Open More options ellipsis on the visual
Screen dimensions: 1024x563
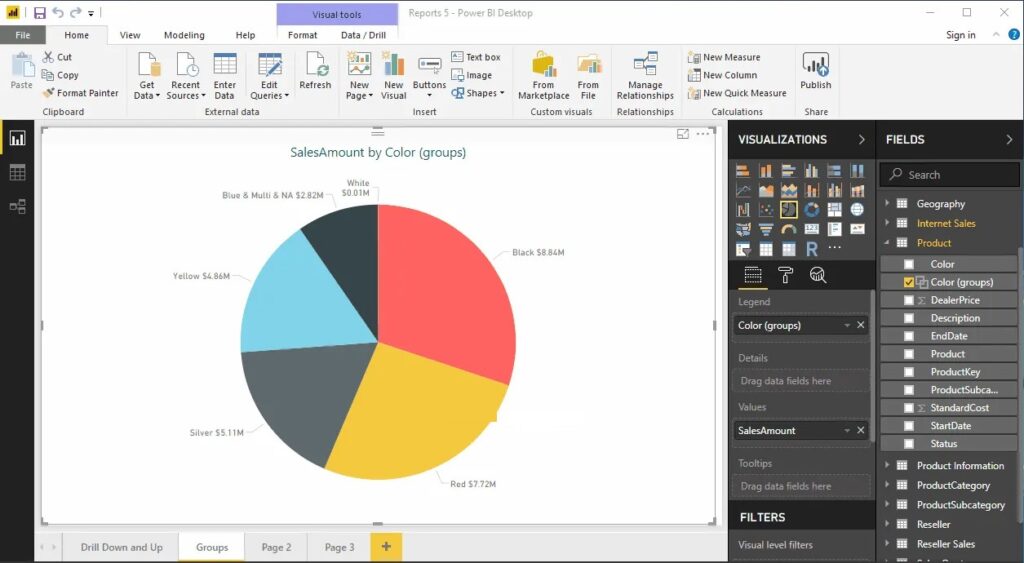coord(703,134)
